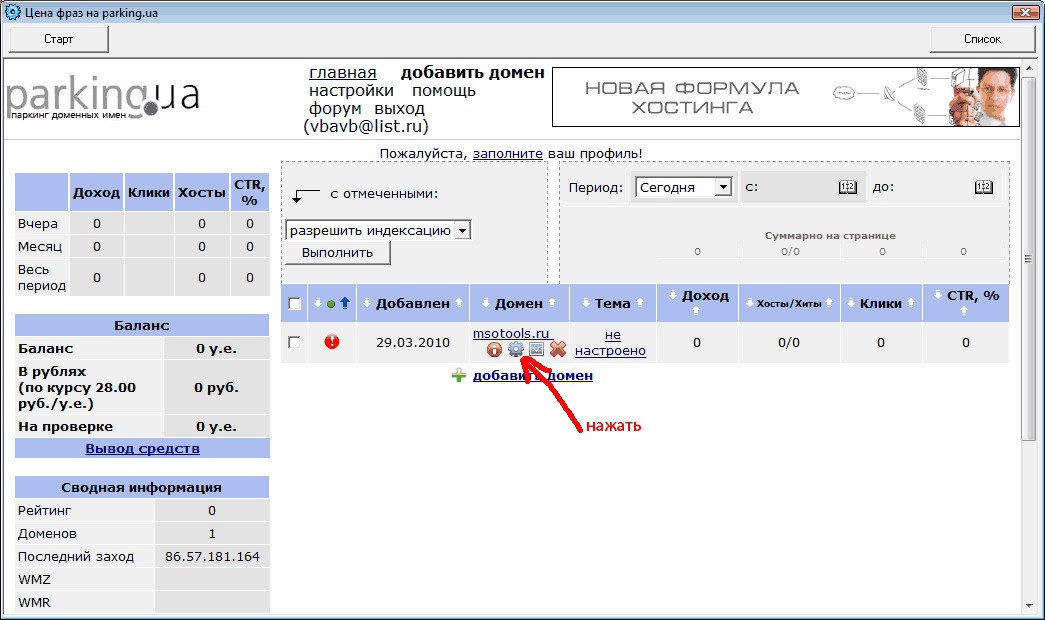Open 'помощь' in site navigation

point(444,91)
